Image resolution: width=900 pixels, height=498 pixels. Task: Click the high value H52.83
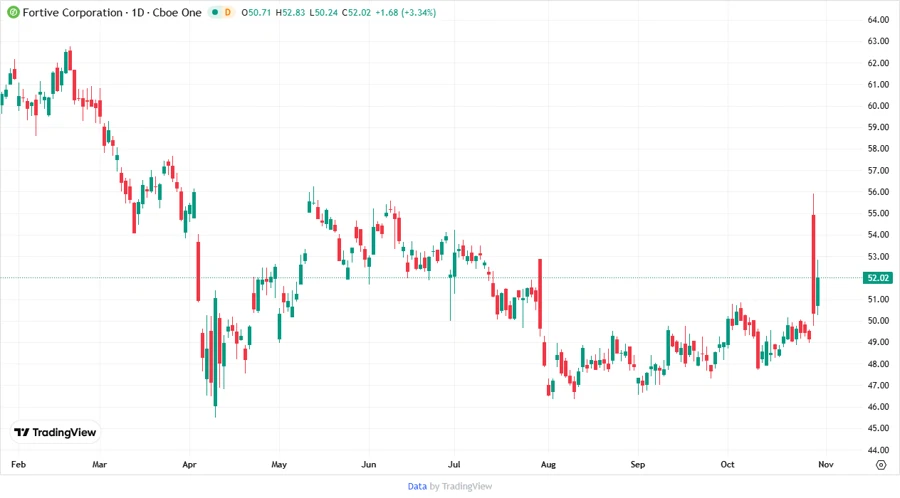tap(290, 12)
